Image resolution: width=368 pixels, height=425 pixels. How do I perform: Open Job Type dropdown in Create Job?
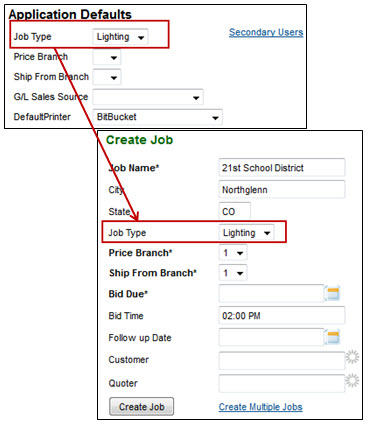[x=246, y=233]
